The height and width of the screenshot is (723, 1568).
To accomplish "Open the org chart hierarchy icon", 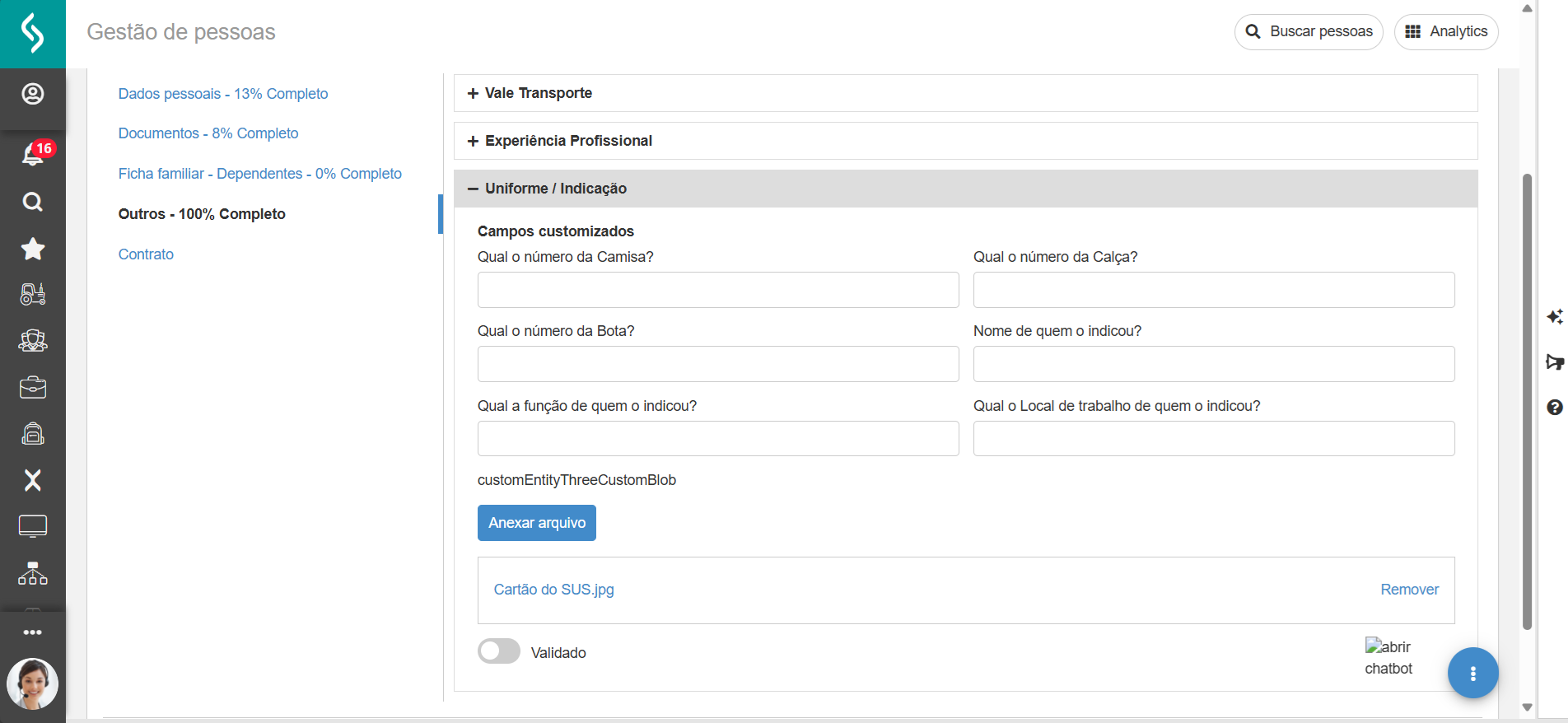I will click(33, 573).
